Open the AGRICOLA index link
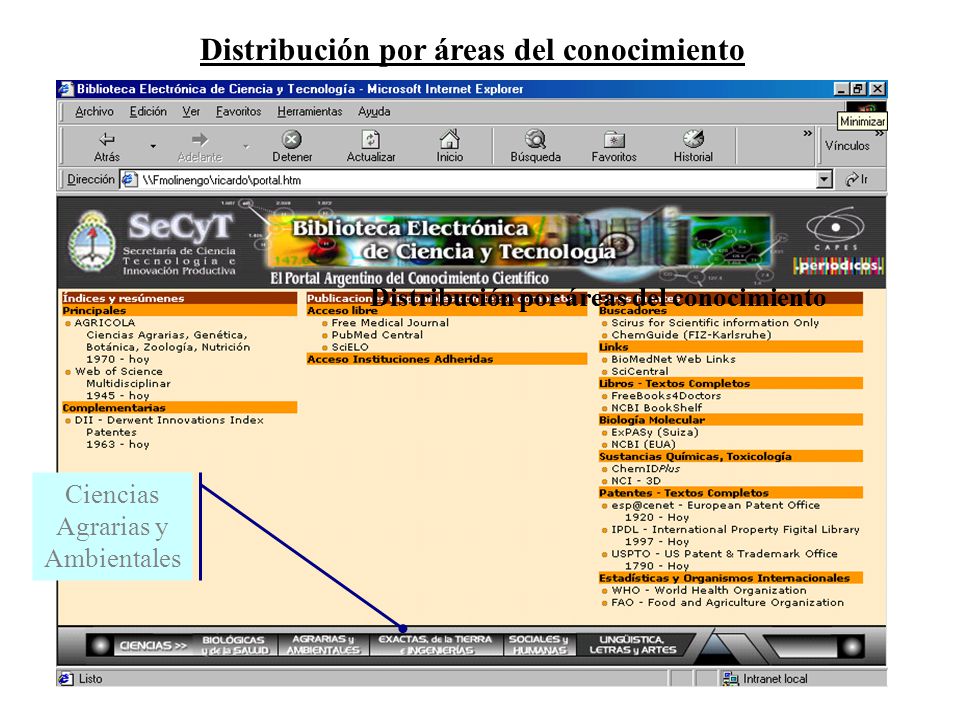 (105, 323)
